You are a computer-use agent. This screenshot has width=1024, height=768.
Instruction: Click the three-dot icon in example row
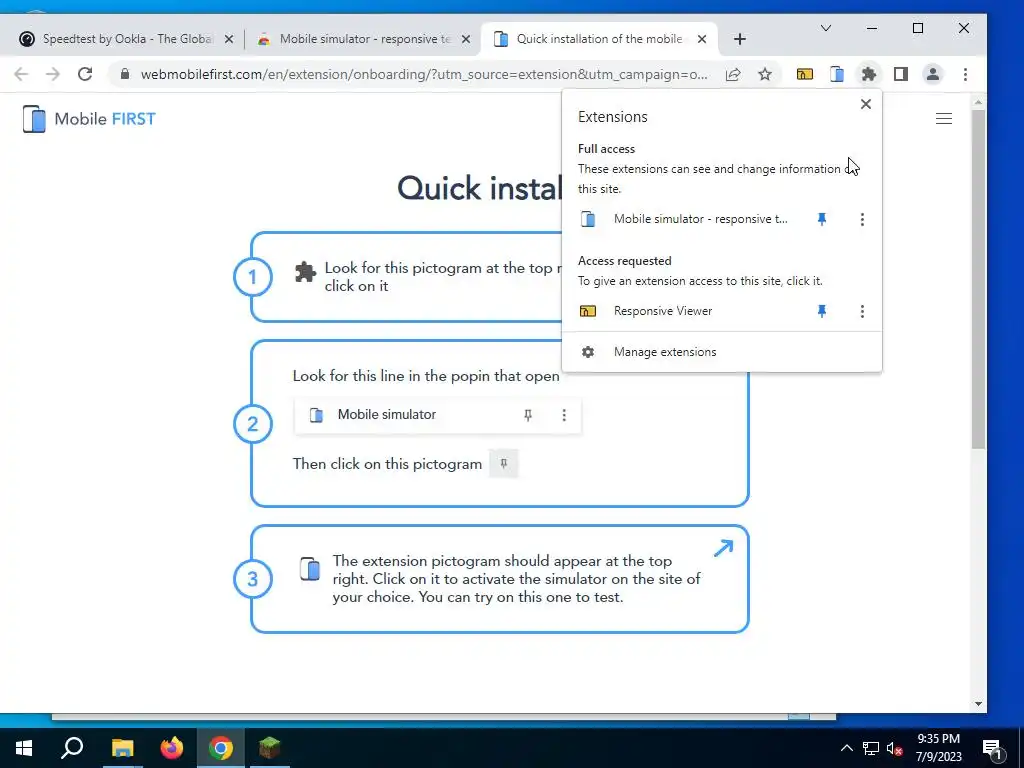click(564, 415)
